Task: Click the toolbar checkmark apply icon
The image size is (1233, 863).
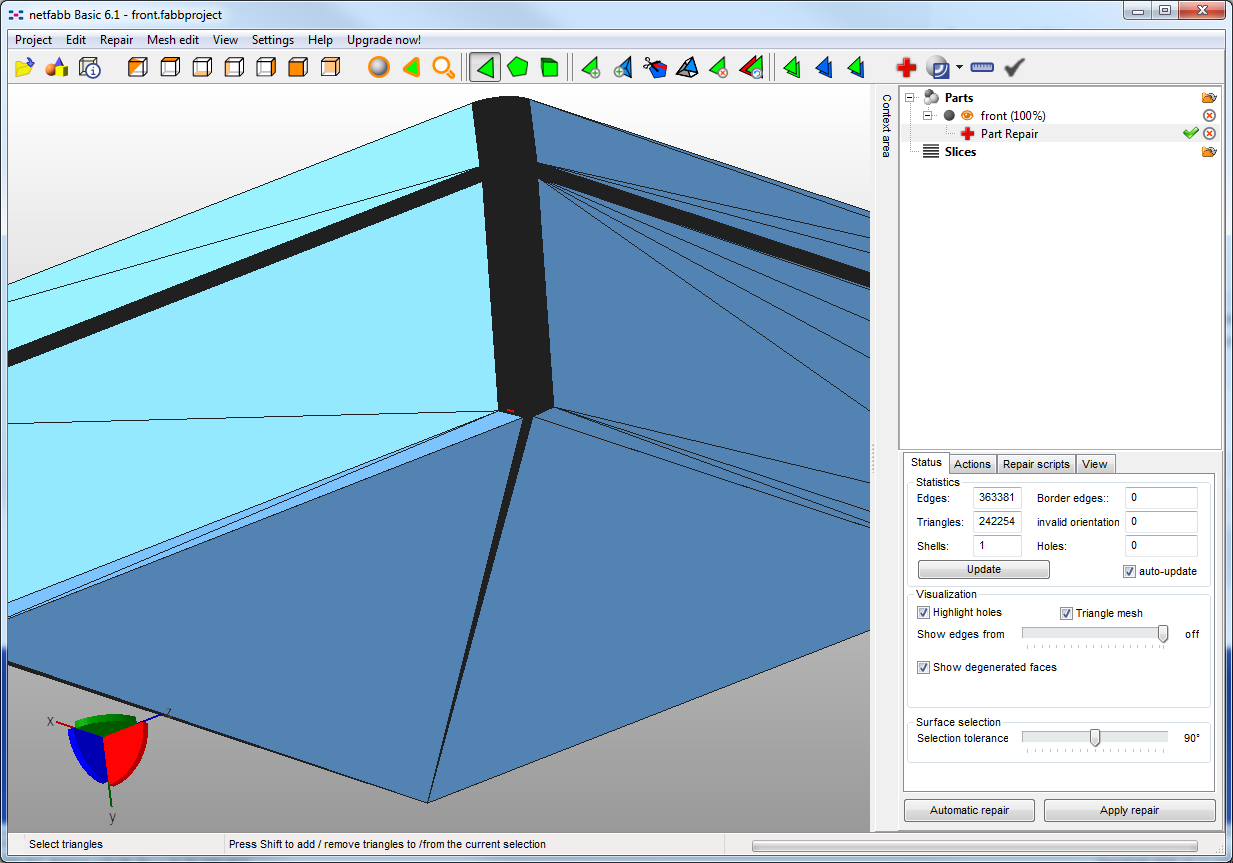Action: [1015, 68]
